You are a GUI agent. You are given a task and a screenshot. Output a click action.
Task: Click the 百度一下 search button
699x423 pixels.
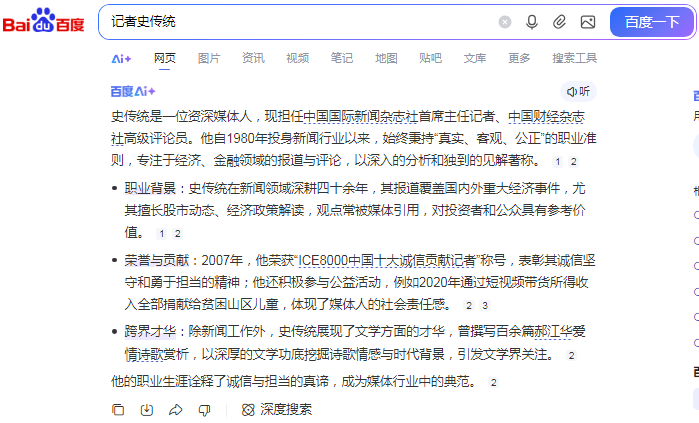coord(652,22)
